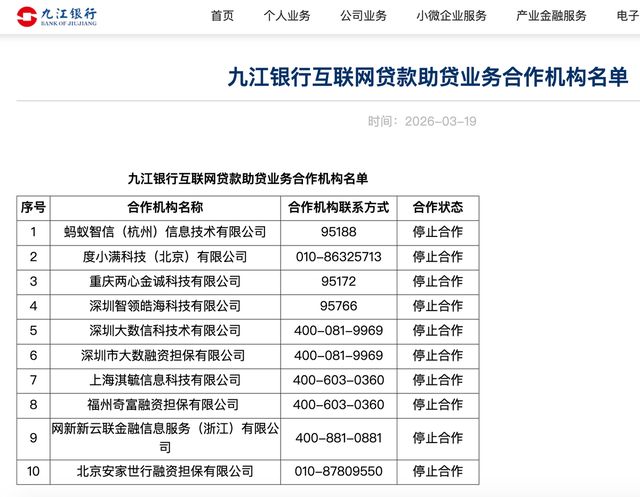Select the 蚂蚁智信（杭州）信息技术有限公司 cell
Viewport: 640px width, 497px height.
click(x=165, y=232)
